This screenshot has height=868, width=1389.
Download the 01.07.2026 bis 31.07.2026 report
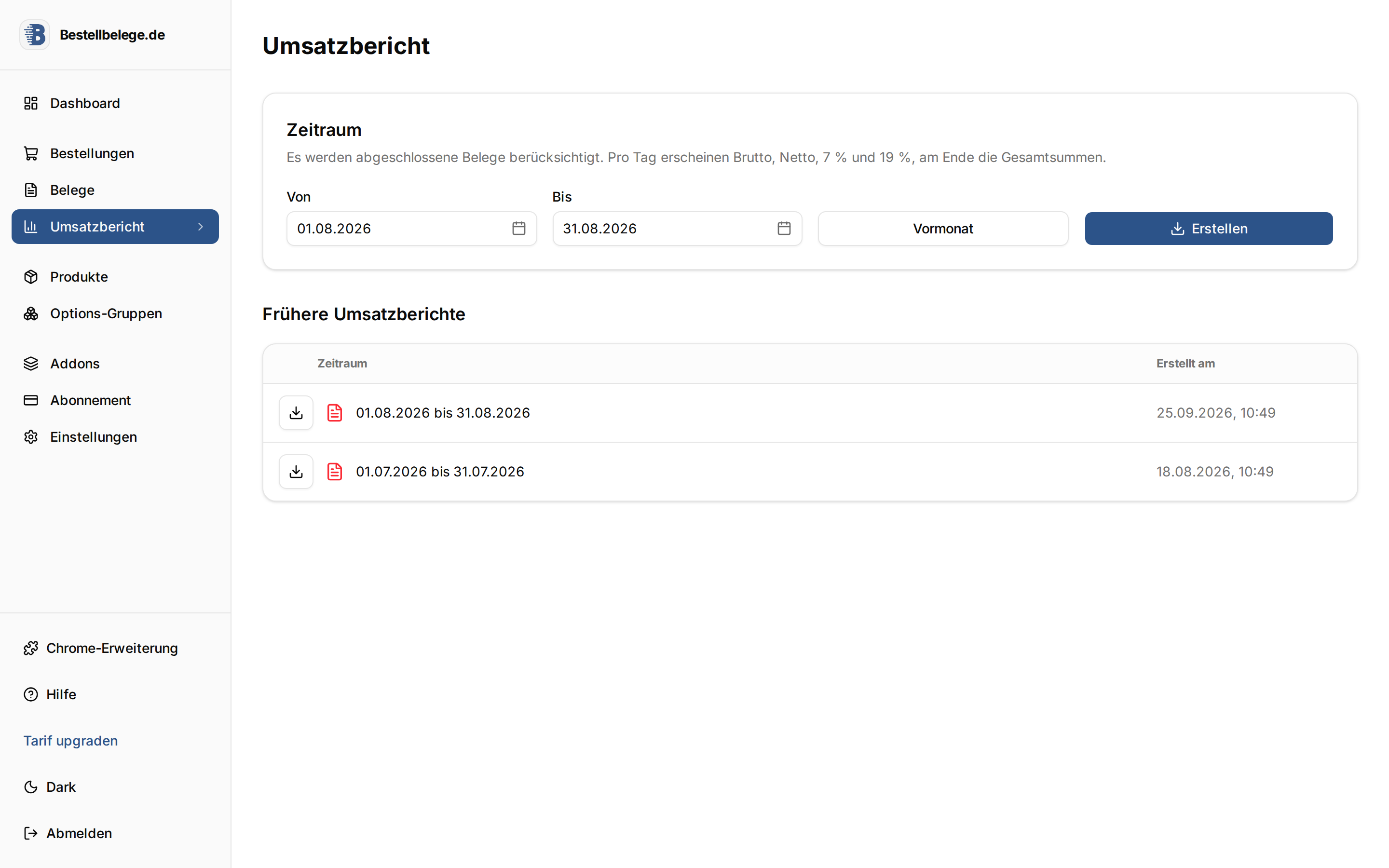coord(296,472)
